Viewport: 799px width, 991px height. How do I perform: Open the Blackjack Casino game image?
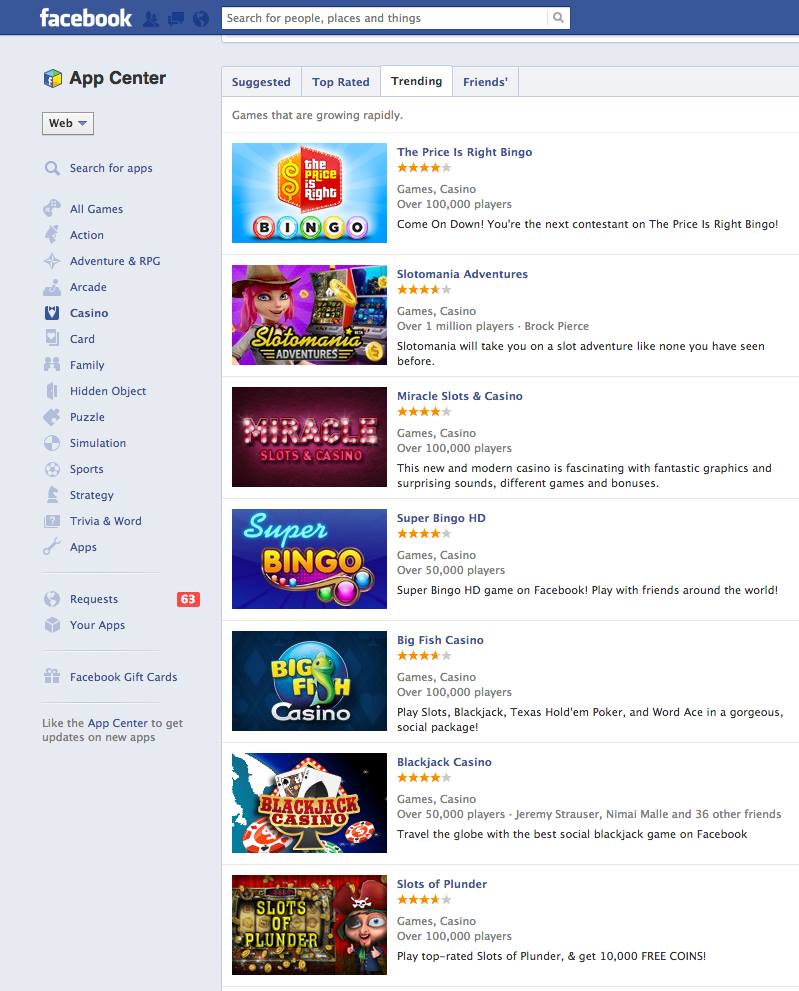tap(309, 803)
